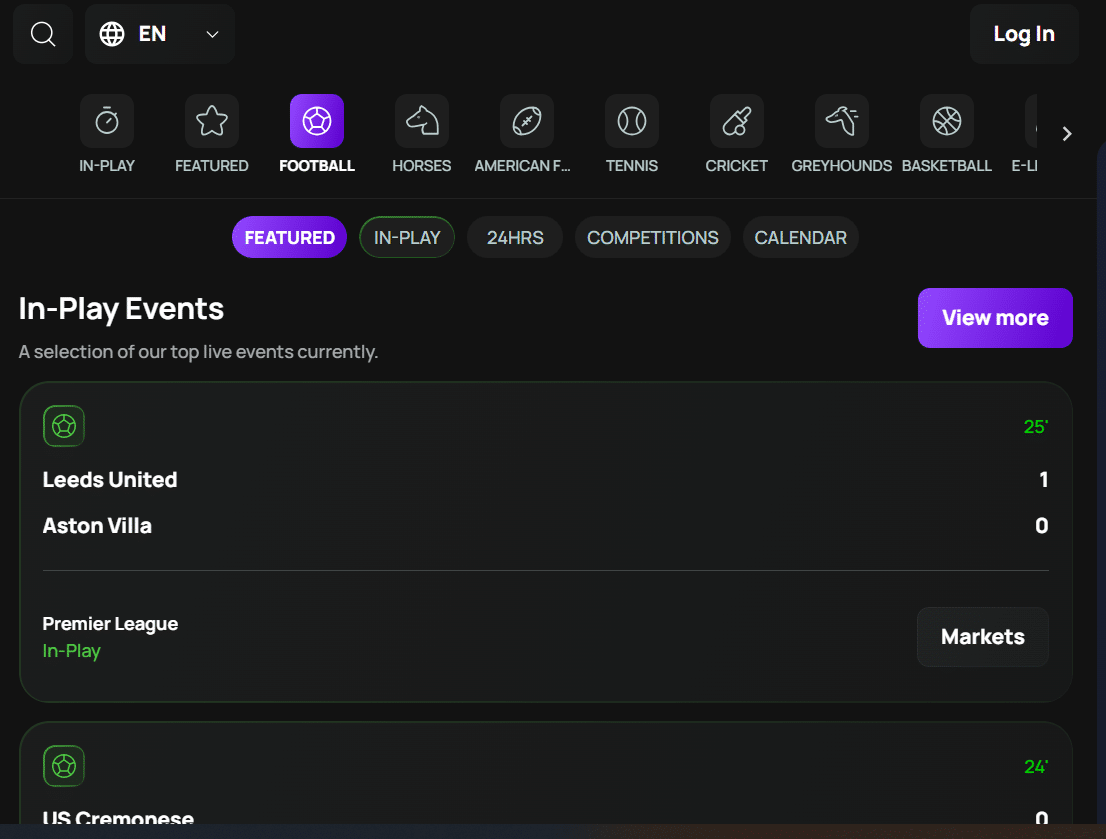
Task: Switch to the In-Play filter tab
Action: 407,238
